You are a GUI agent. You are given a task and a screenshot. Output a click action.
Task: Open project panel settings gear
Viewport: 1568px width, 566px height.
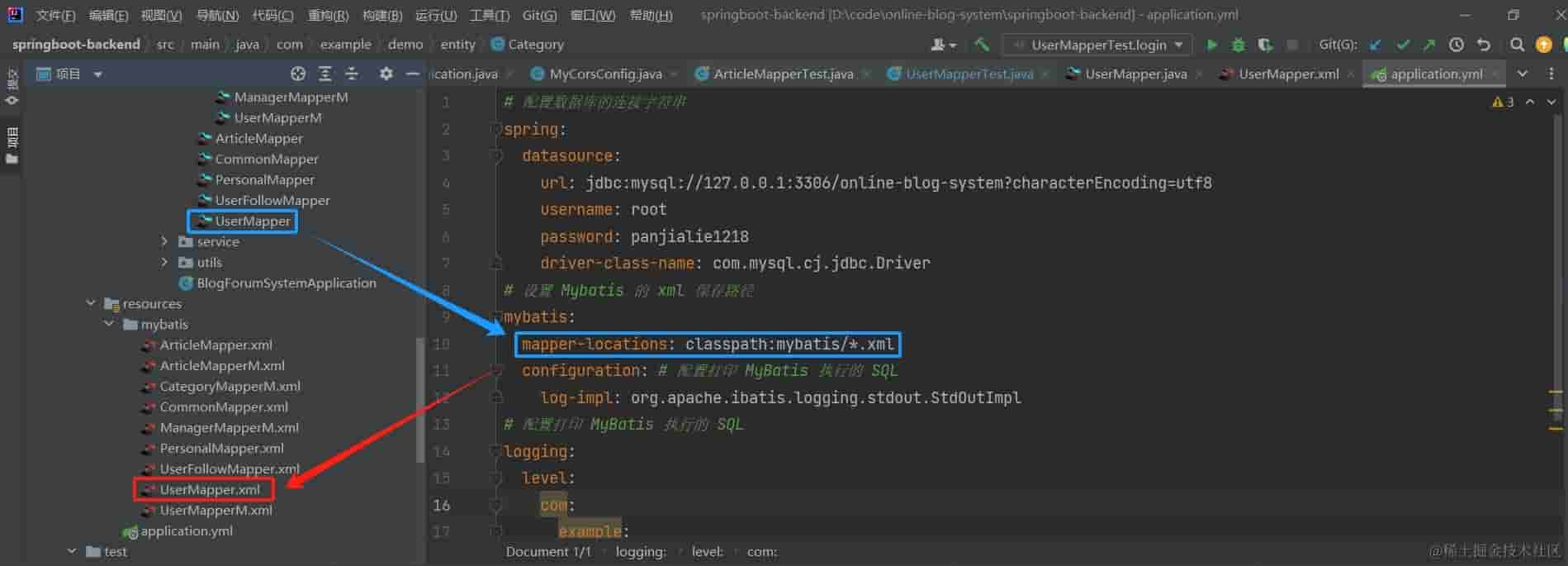click(386, 74)
